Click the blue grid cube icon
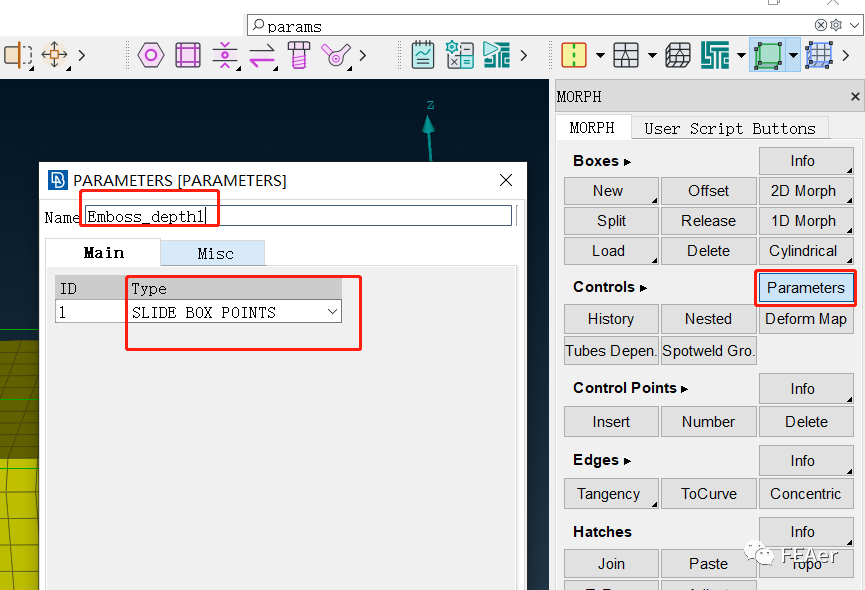The height and width of the screenshot is (590, 865). pyautogui.click(x=819, y=55)
